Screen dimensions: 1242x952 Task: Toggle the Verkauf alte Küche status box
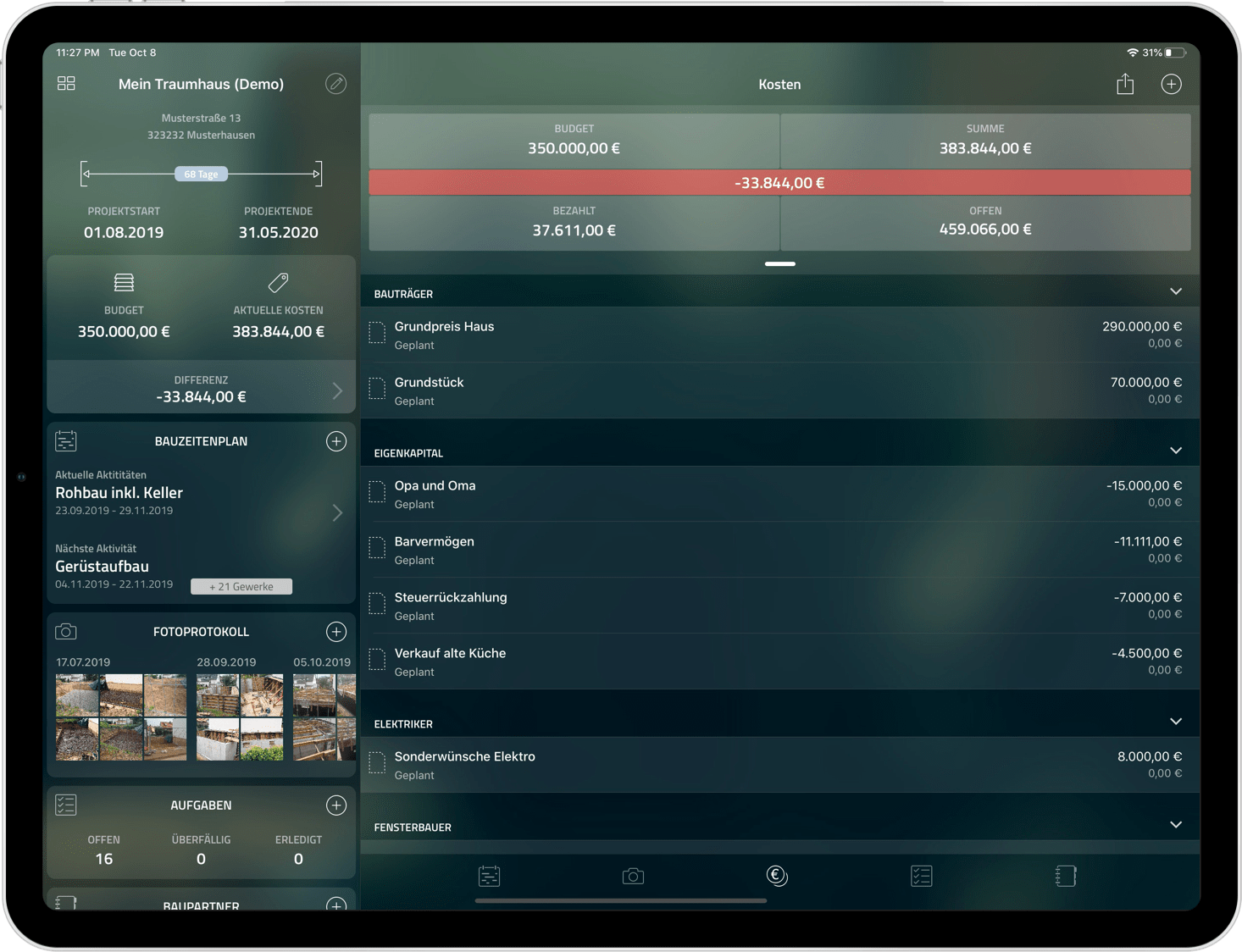pos(377,660)
